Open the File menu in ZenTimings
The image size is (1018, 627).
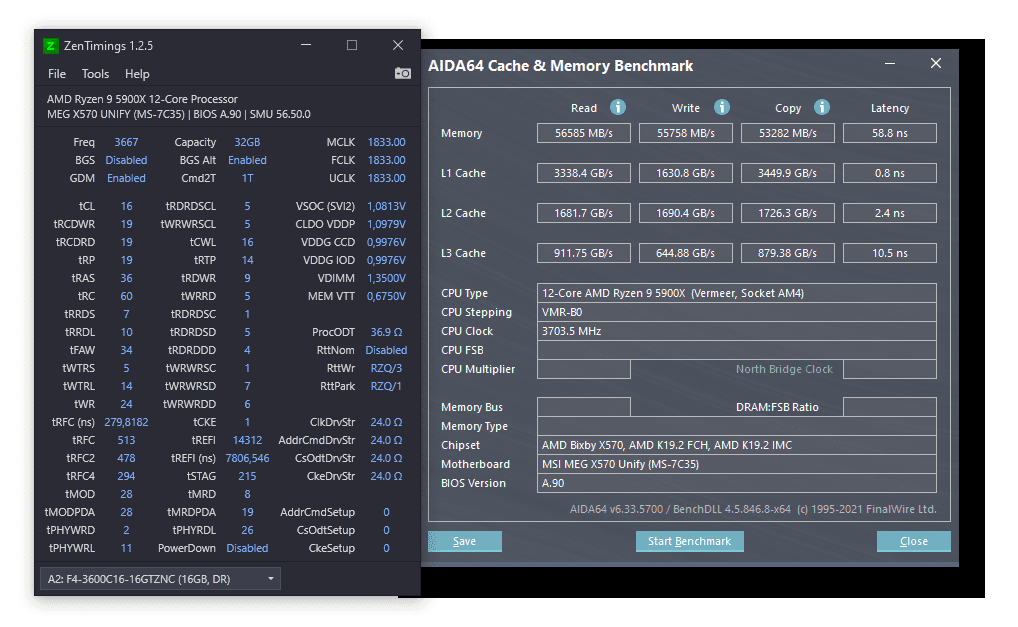click(x=56, y=74)
